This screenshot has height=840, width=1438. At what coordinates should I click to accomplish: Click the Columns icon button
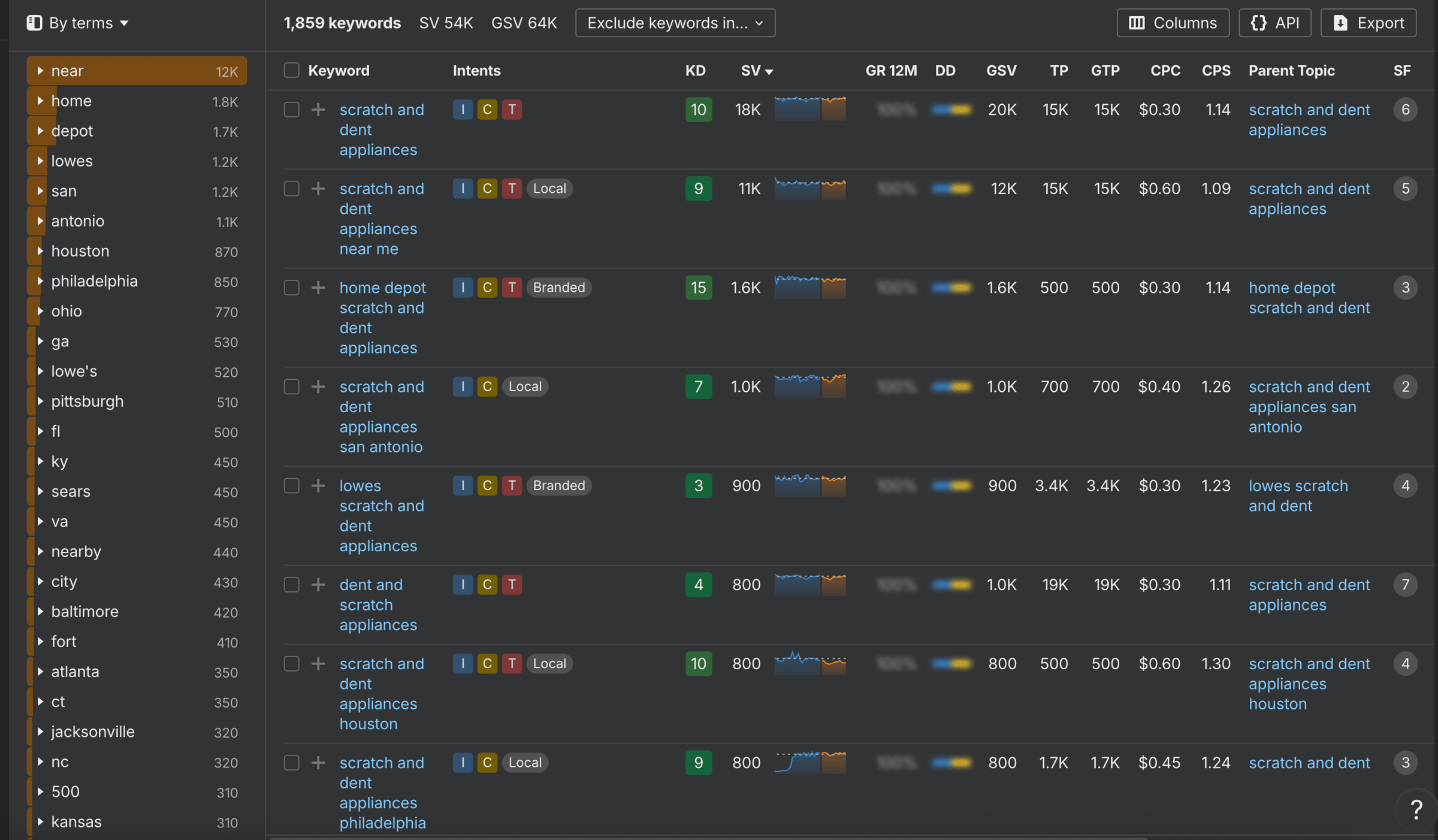[1173, 23]
